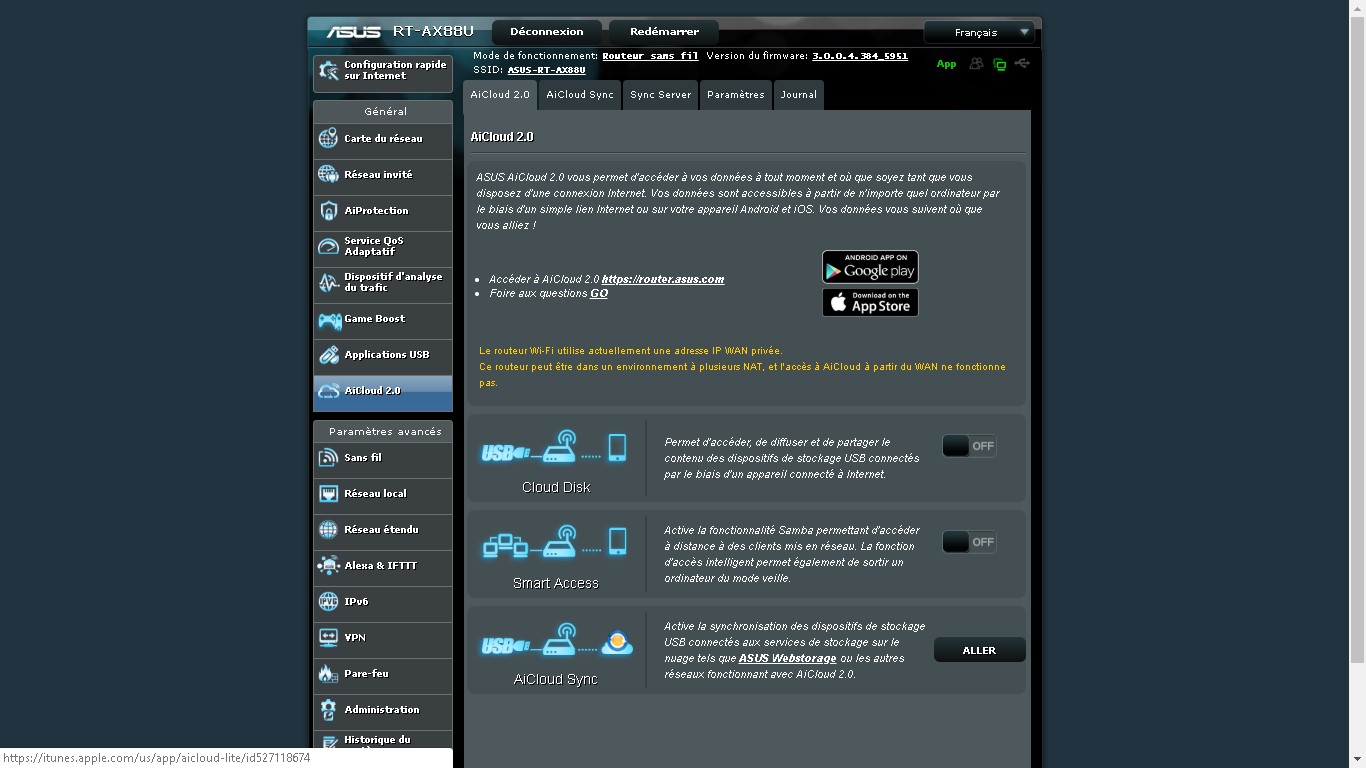Select Applications USB icon in sidebar

(328, 355)
